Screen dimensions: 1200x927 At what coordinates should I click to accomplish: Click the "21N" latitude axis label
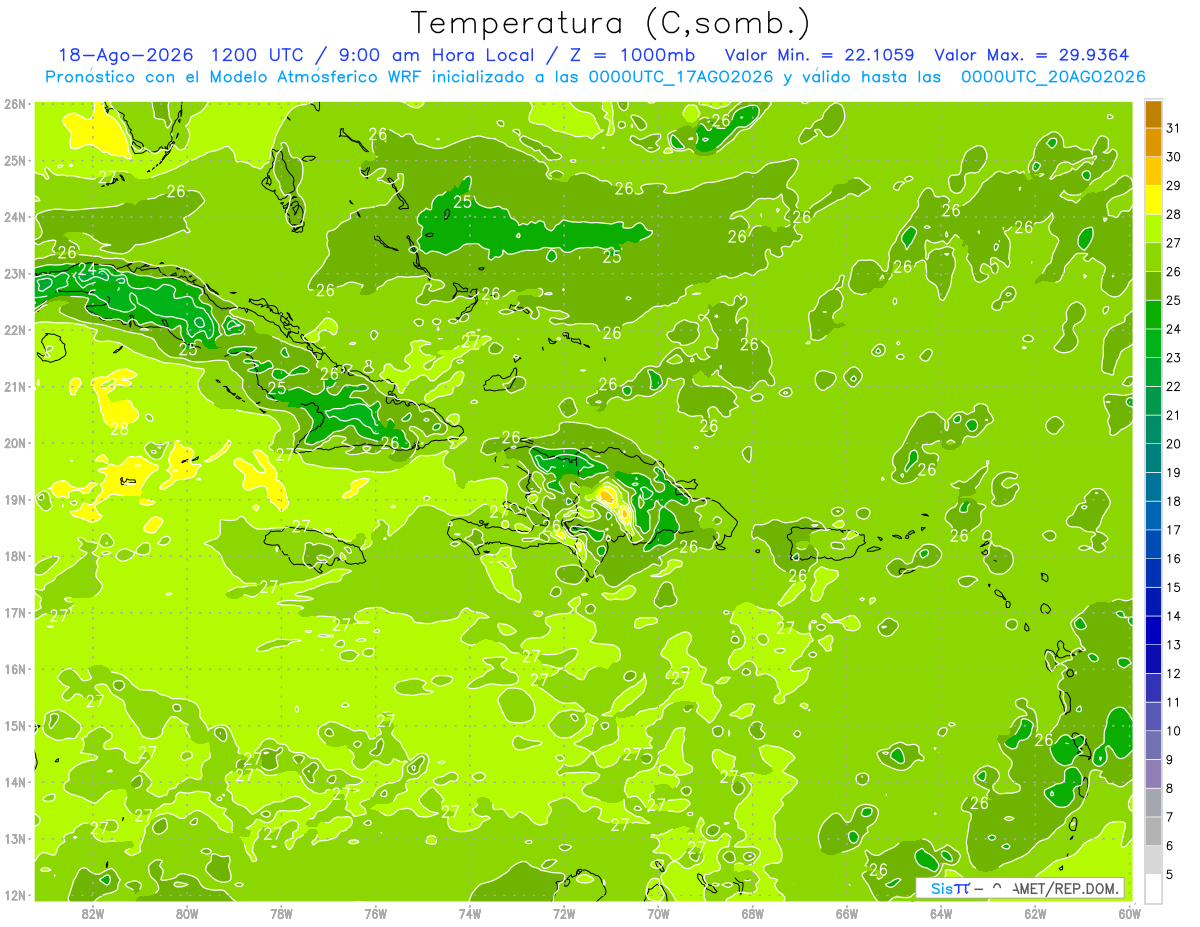click(15, 386)
